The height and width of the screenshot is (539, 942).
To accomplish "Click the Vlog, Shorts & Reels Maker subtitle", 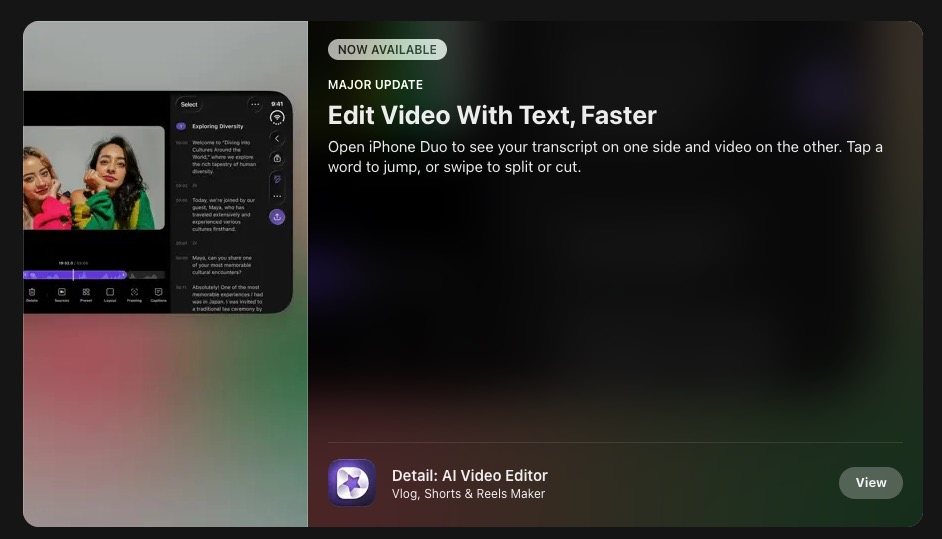I will [468, 494].
